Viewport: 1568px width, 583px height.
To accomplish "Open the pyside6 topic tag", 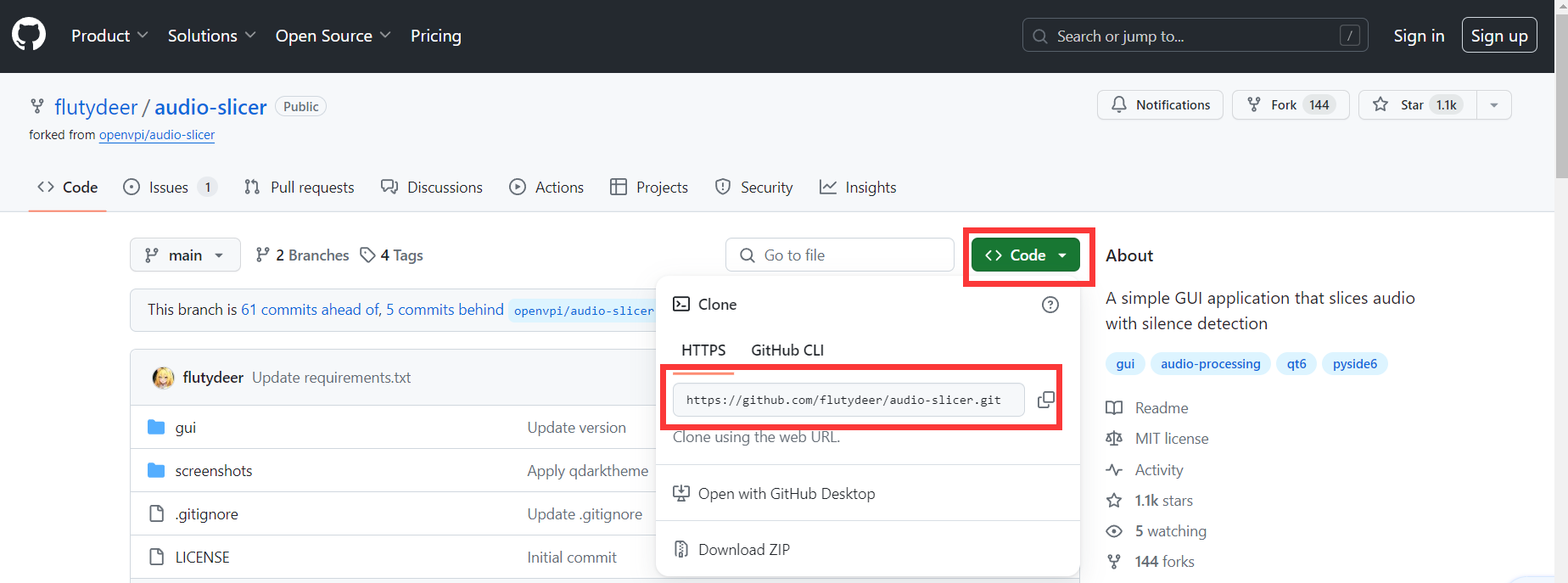I will pos(1355,364).
